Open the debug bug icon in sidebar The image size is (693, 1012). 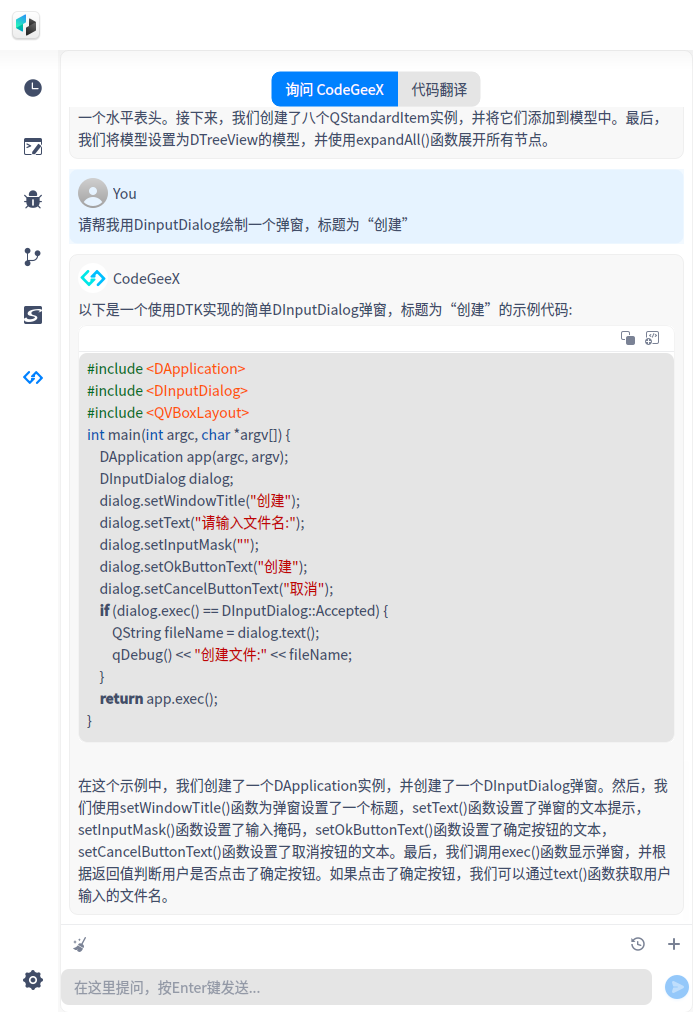[x=33, y=200]
